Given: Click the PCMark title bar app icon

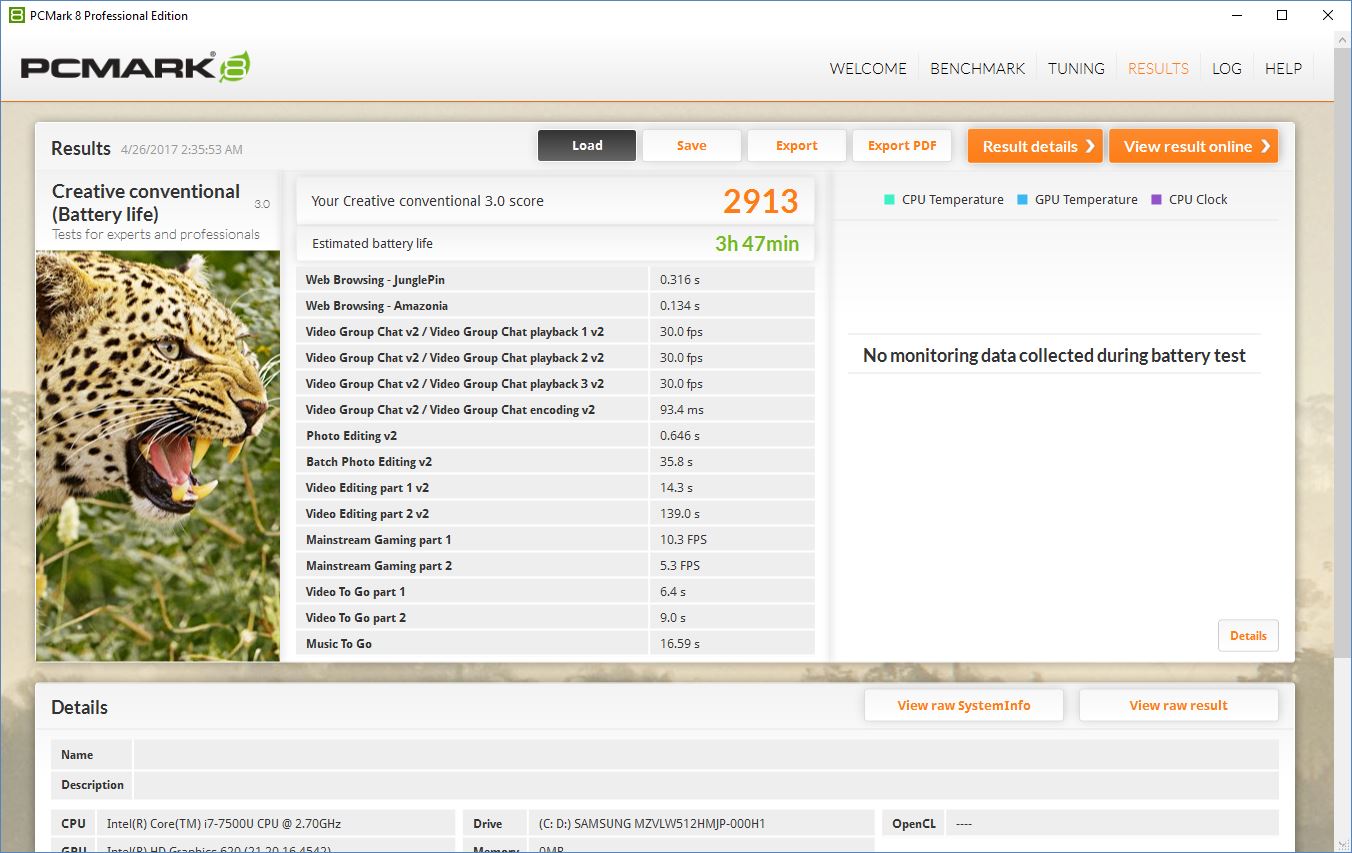Looking at the screenshot, I should (16, 15).
